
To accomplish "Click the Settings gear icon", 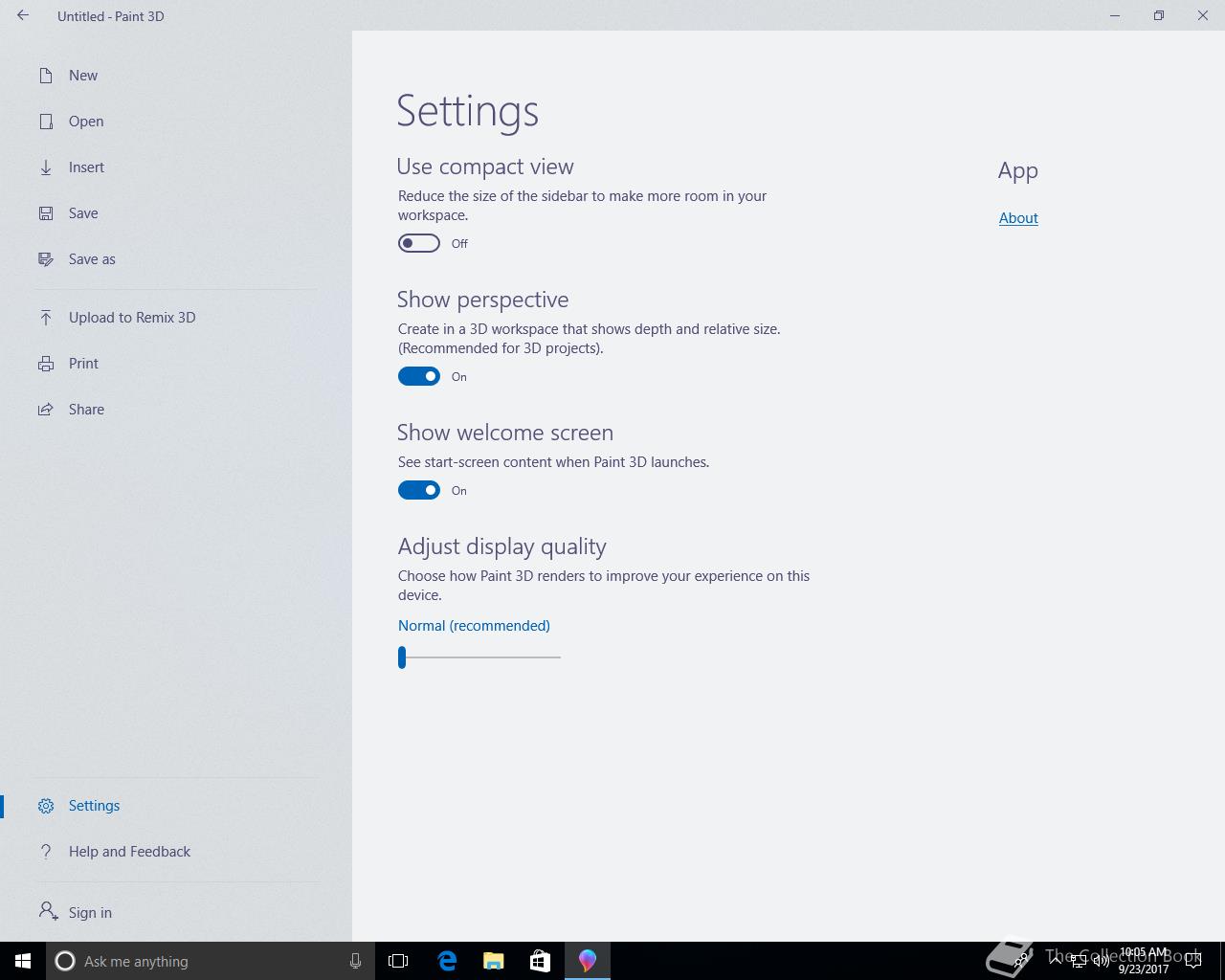I will tap(46, 806).
